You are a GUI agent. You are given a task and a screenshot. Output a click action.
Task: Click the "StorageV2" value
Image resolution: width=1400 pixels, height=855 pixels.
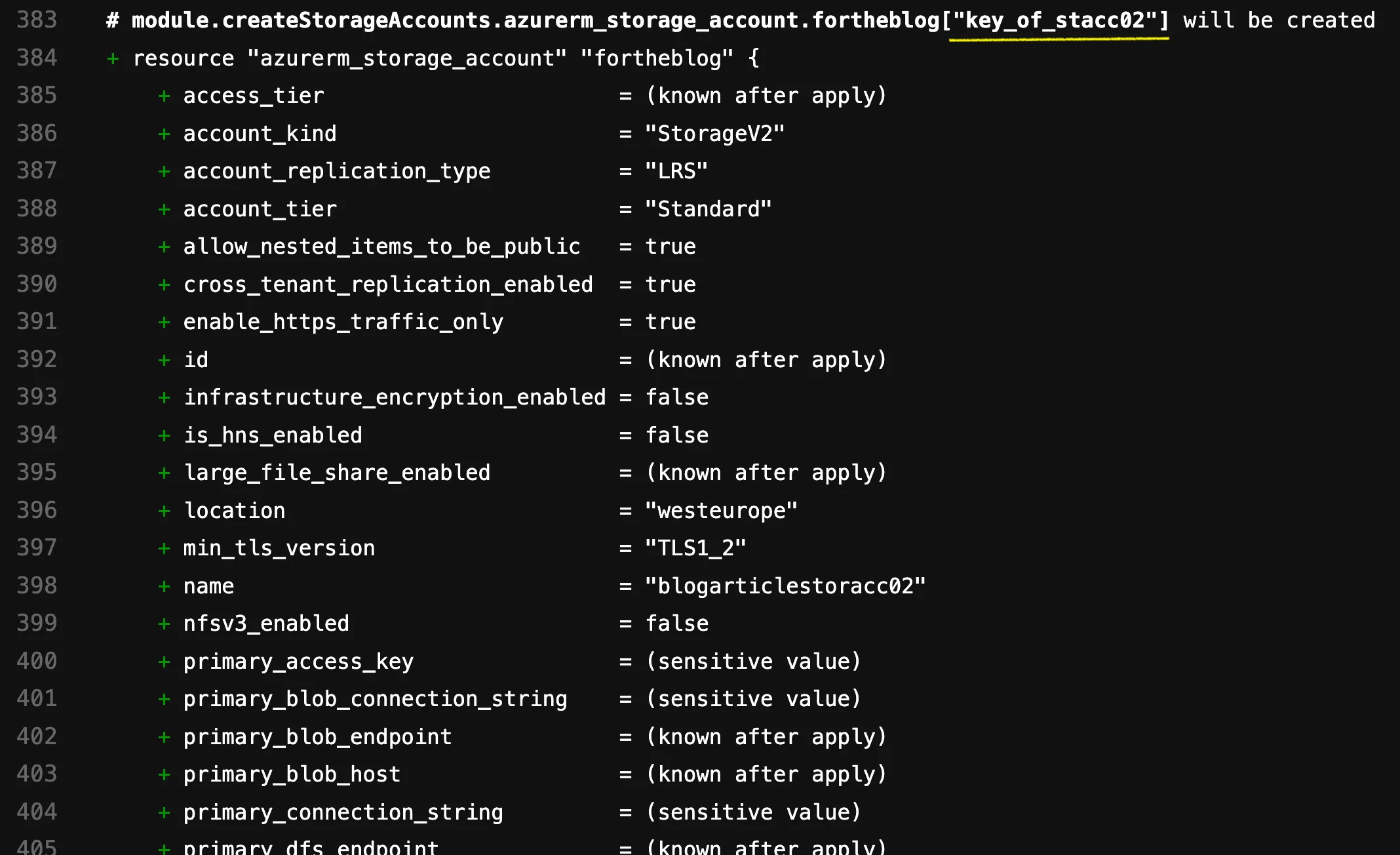(714, 134)
